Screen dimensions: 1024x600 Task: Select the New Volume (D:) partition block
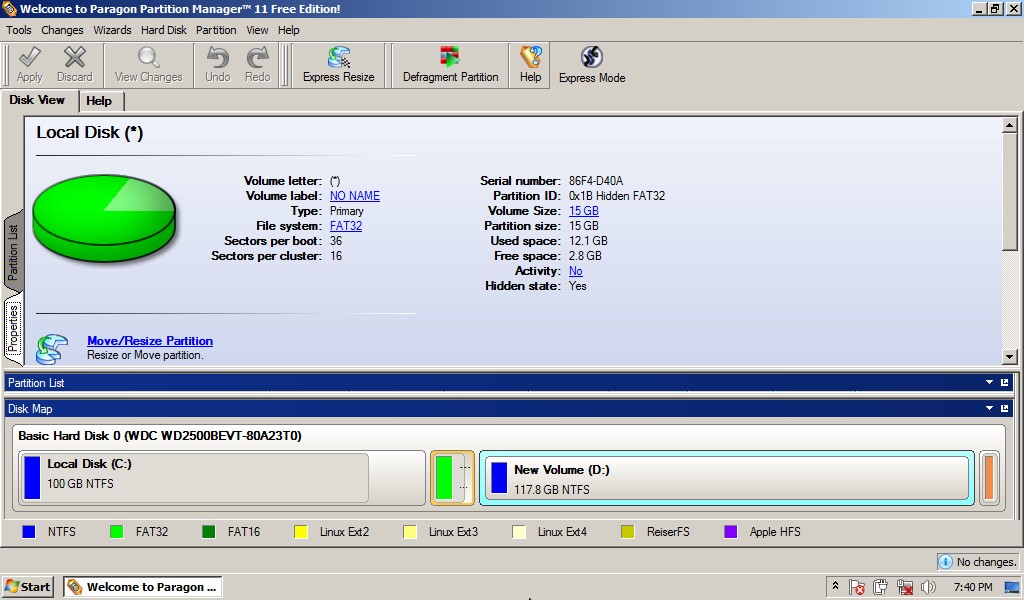[727, 478]
